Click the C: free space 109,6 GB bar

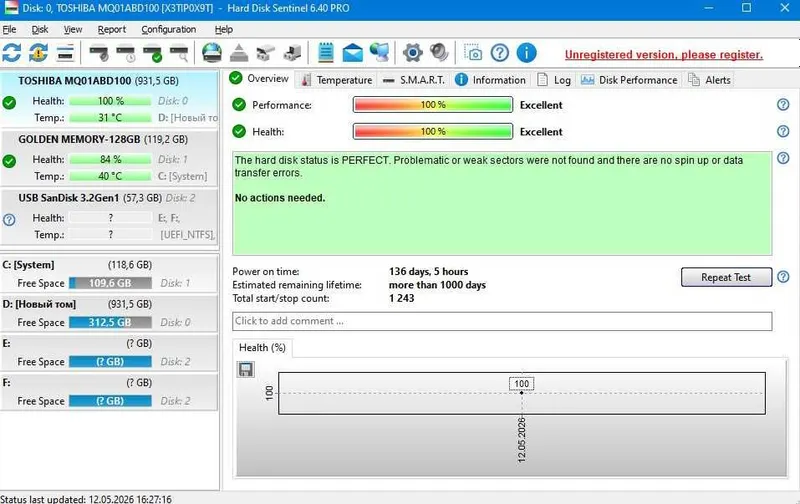coord(110,283)
